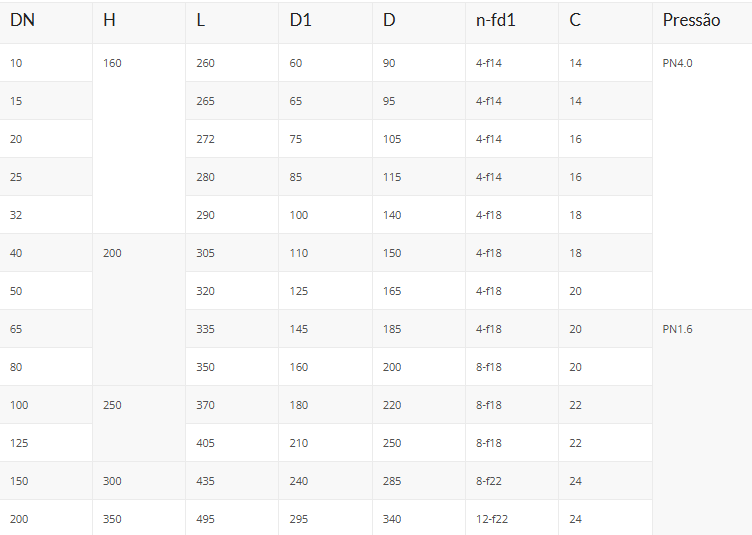The height and width of the screenshot is (535, 752).
Task: Click the PN4.0 pressure cell
Action: pos(677,63)
